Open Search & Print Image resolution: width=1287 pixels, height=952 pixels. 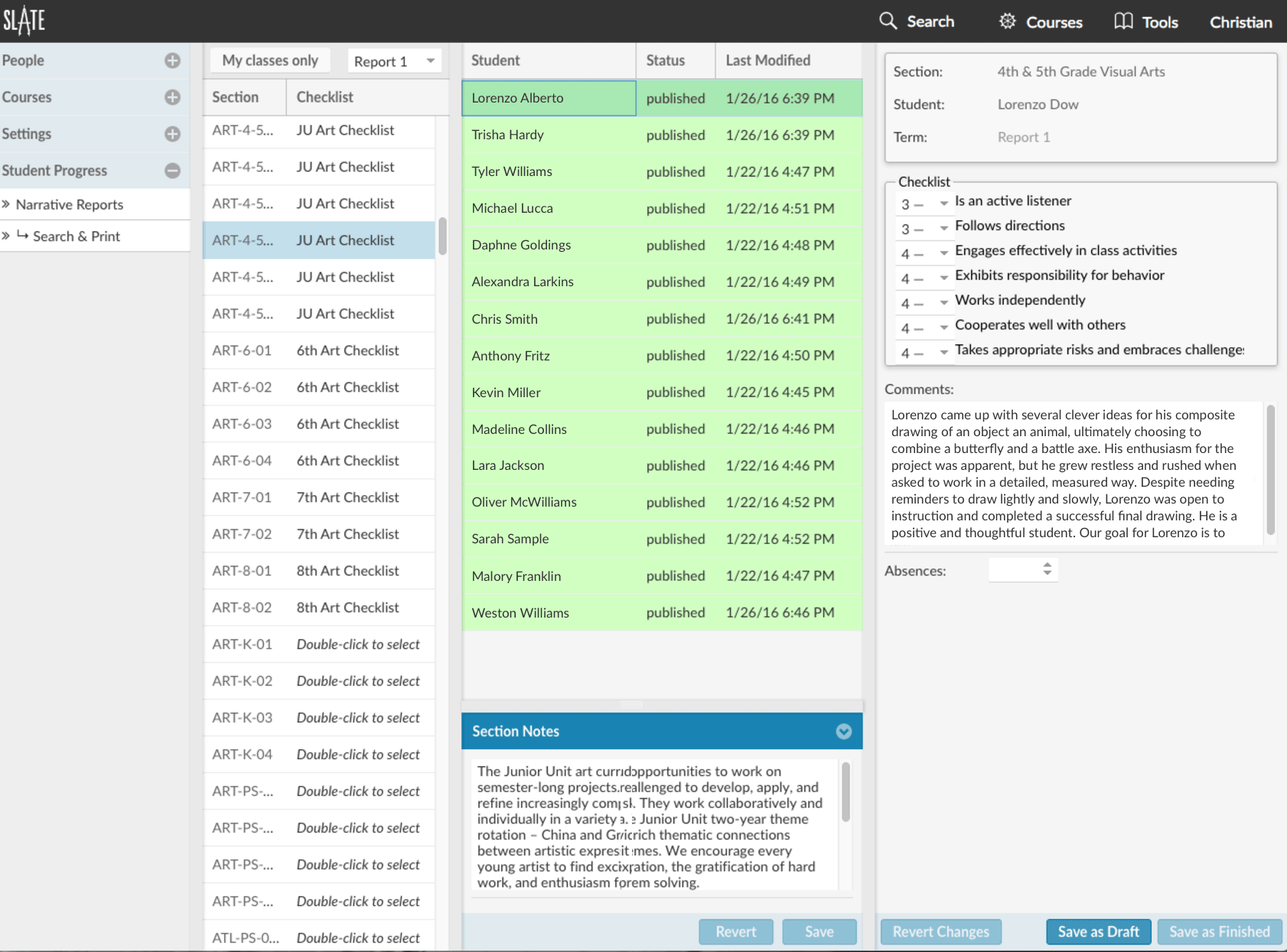click(77, 236)
